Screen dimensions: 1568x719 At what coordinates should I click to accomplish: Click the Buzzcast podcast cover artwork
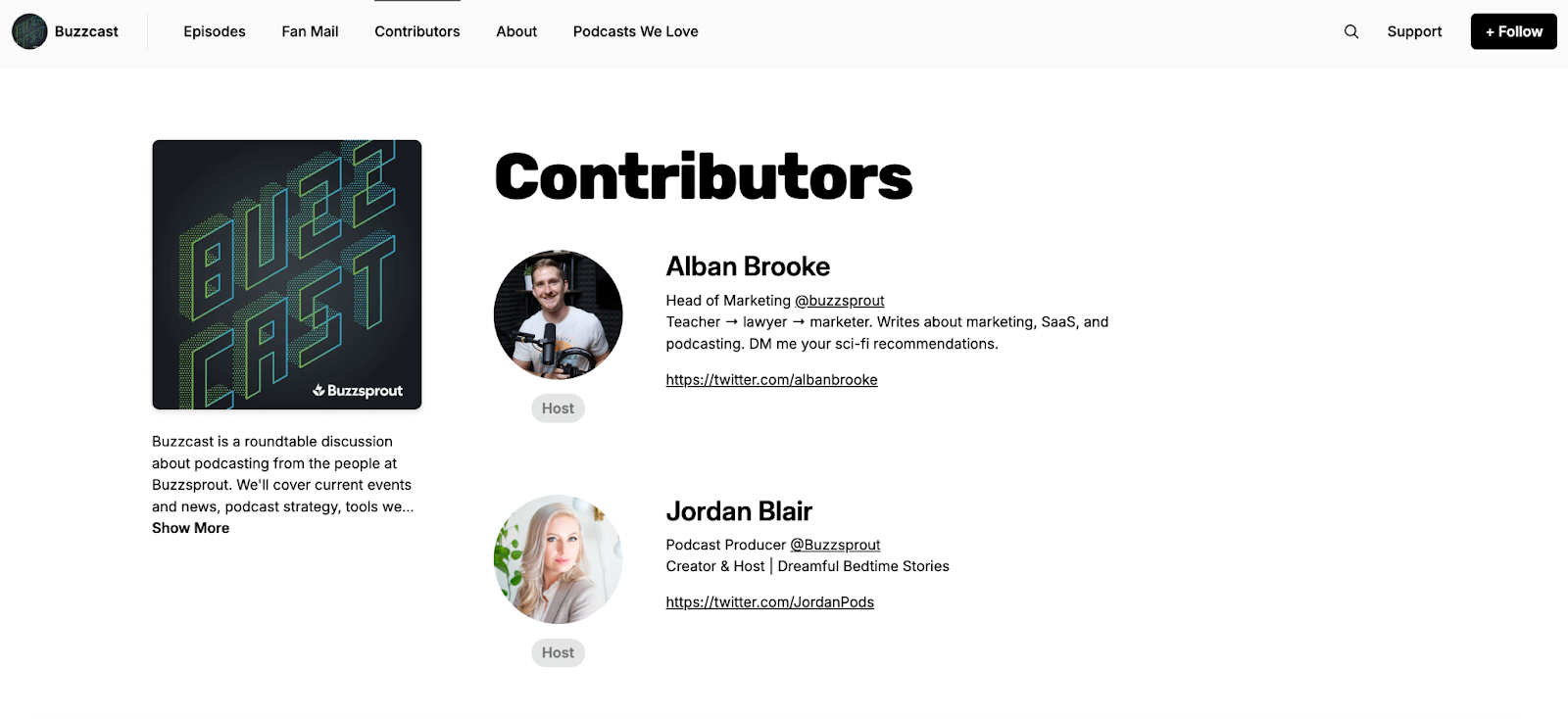pyautogui.click(x=287, y=274)
